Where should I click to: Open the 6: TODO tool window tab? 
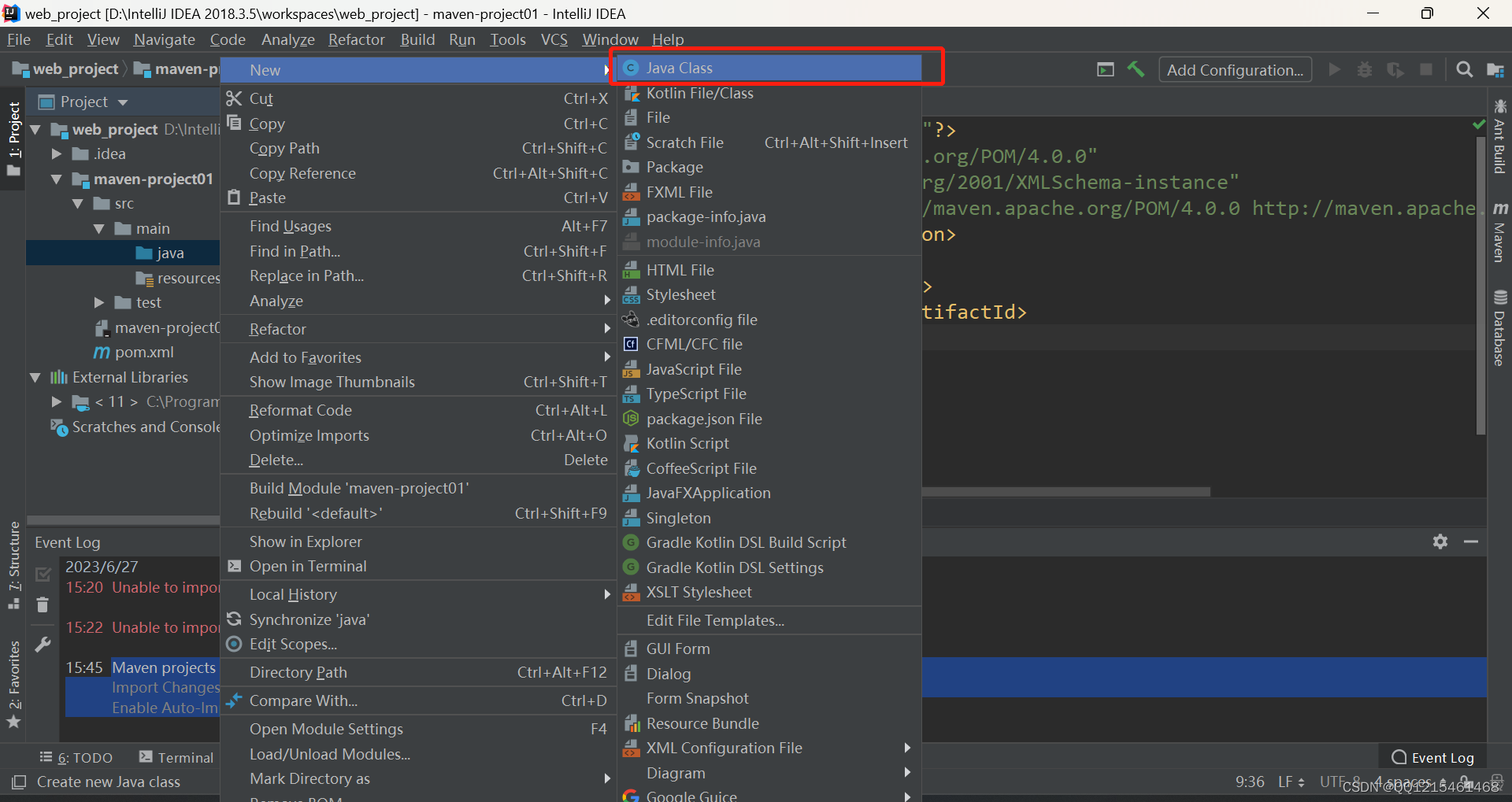pos(76,757)
